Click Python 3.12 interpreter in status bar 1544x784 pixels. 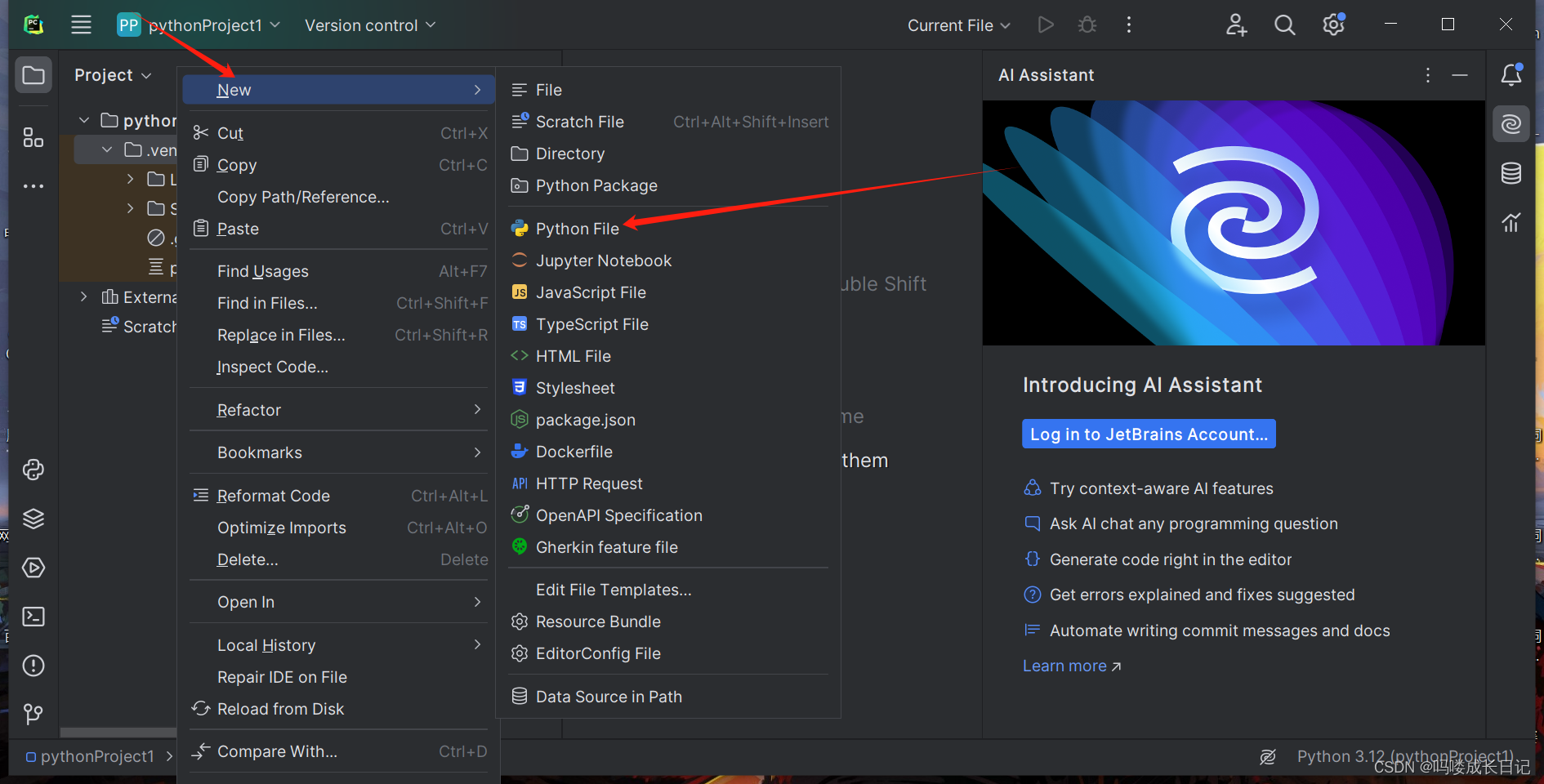(1404, 757)
